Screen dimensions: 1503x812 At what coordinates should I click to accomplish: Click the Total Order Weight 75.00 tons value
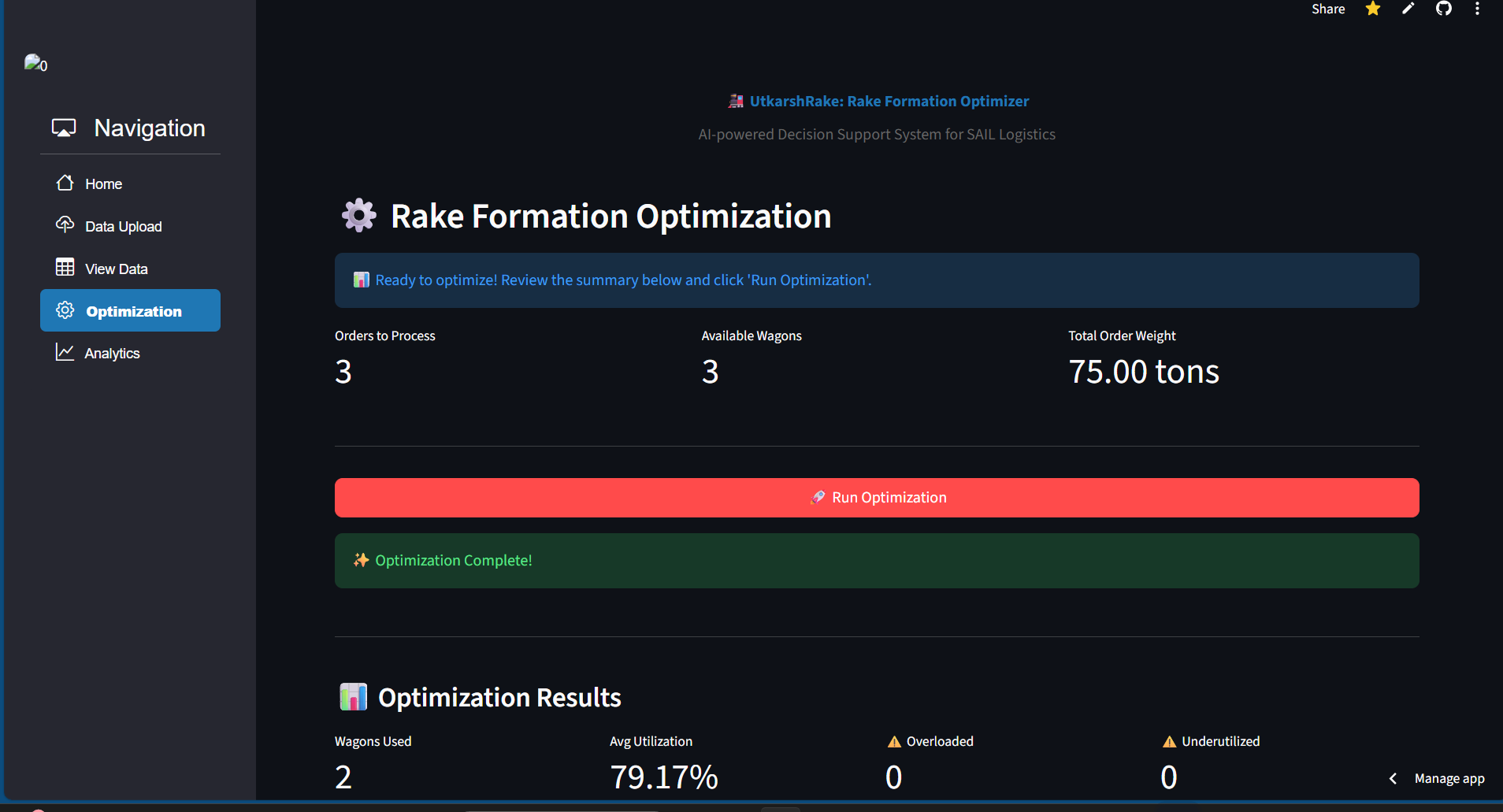click(x=1144, y=372)
